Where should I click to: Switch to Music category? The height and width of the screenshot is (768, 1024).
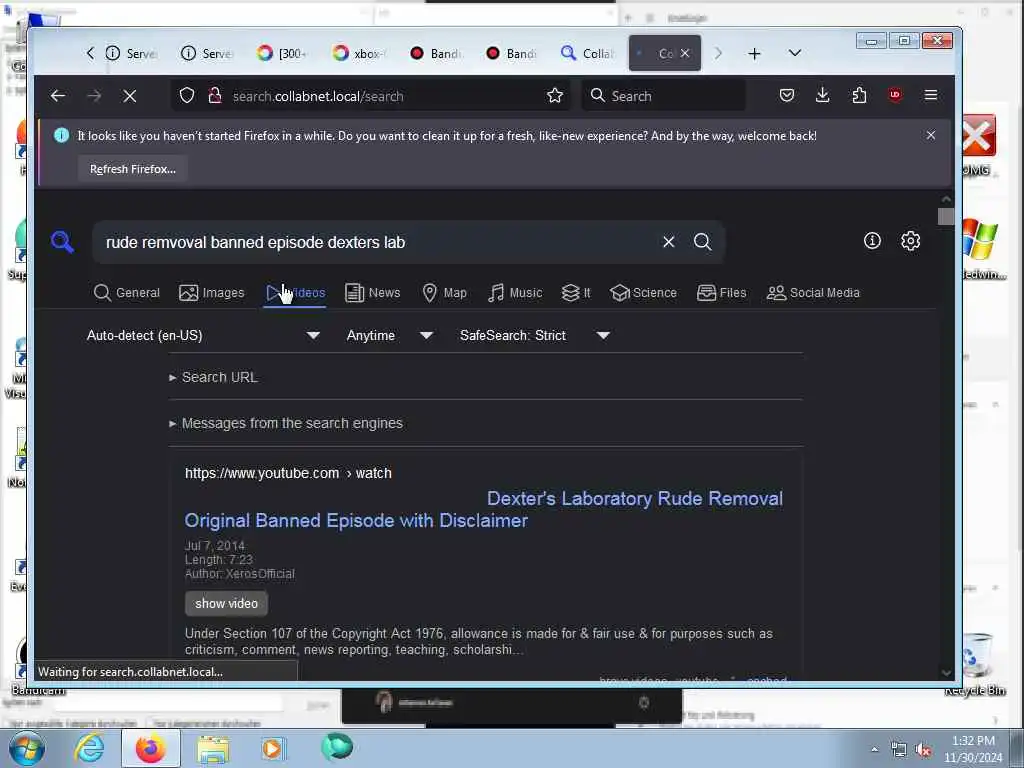[515, 293]
